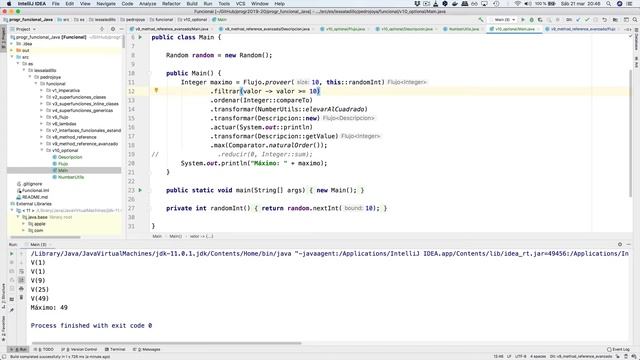The image size is (640, 360).
Task: Click the Wi-Fi status icon in menu bar
Action: click(518, 4)
